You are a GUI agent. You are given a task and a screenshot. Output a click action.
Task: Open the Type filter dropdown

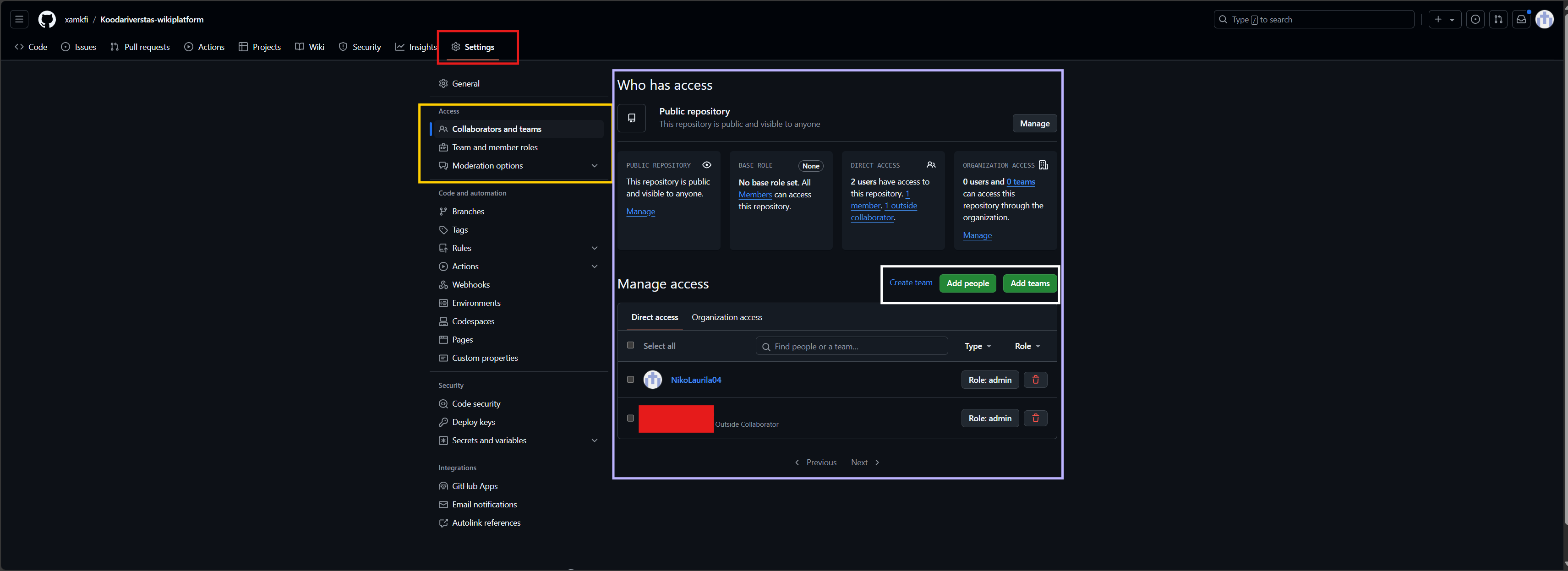click(x=978, y=346)
